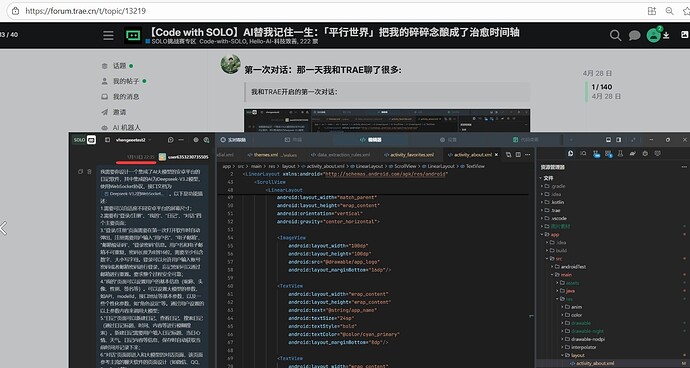Click the SOLO挑战赛专区 category link
The image size is (690, 368).
tap(171, 41)
